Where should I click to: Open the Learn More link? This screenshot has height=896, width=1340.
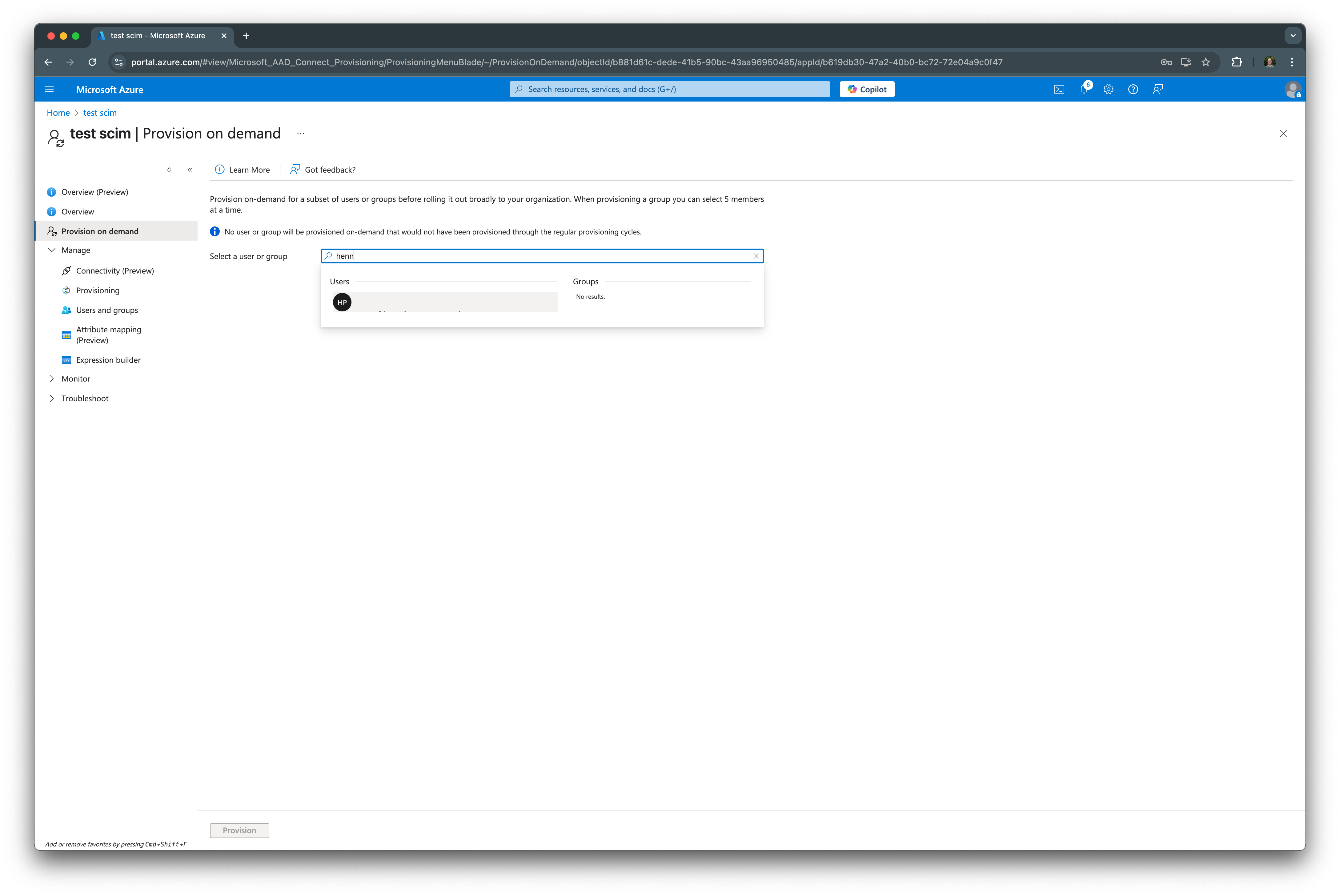249,169
